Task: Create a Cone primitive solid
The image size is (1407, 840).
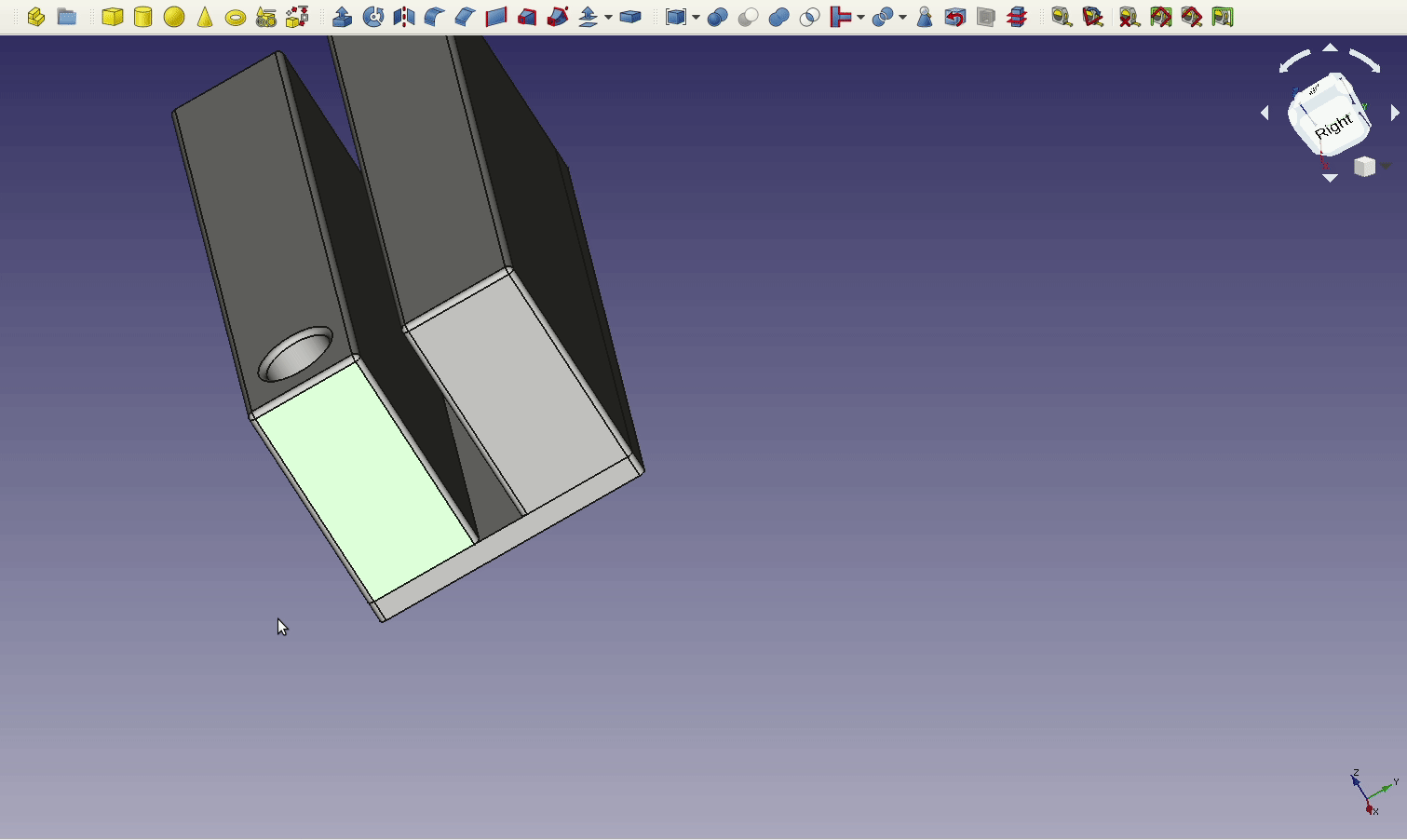Action: tap(205, 17)
